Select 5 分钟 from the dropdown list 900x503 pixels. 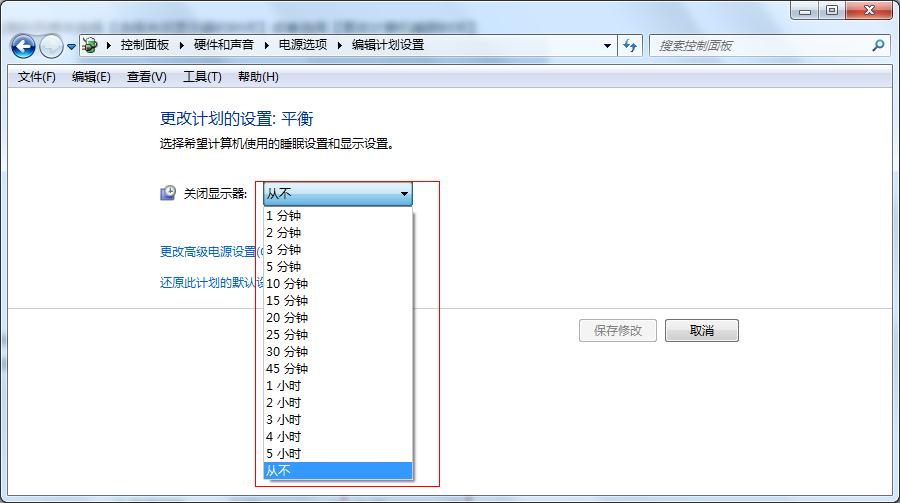[338, 266]
